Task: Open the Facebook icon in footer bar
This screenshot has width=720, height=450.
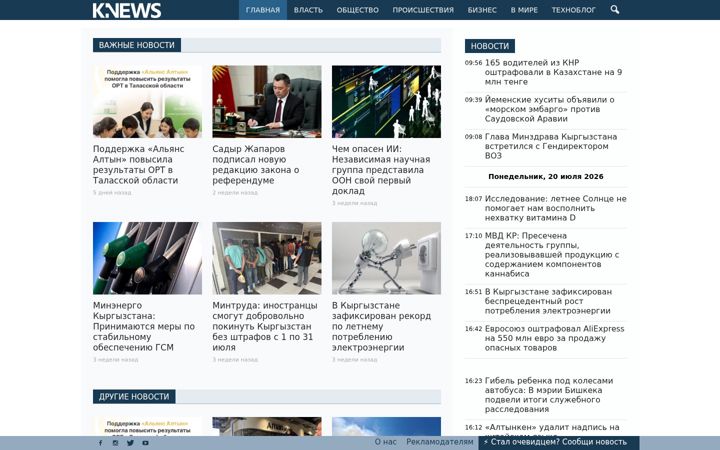Action: (101, 443)
